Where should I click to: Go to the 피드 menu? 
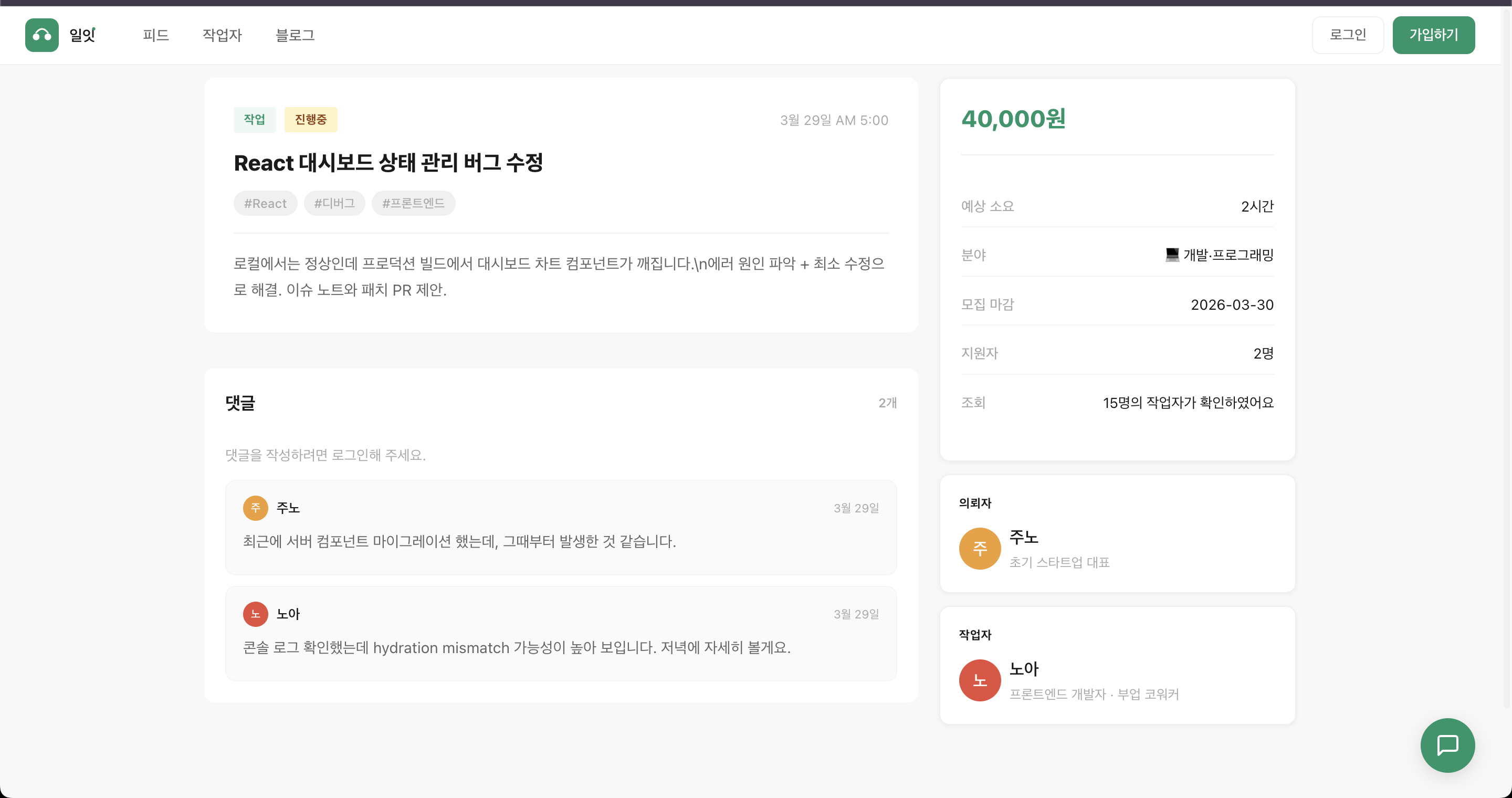point(155,35)
